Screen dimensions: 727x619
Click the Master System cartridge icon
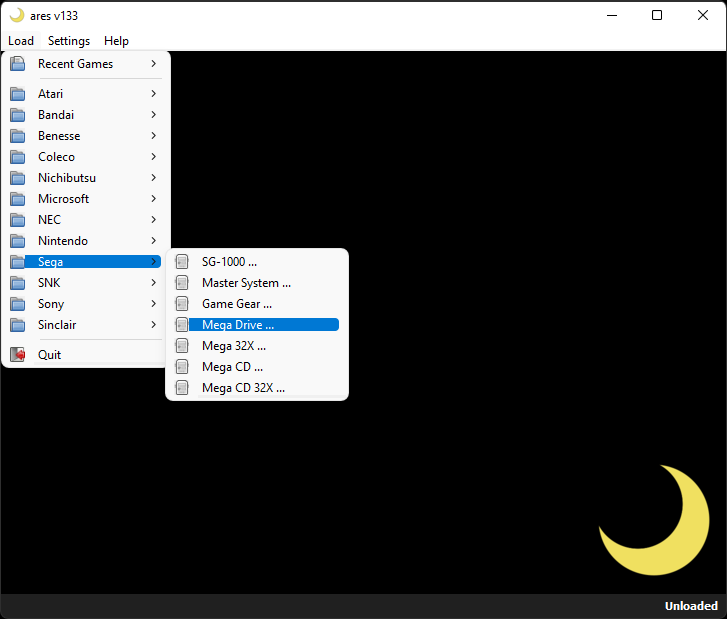click(x=182, y=283)
